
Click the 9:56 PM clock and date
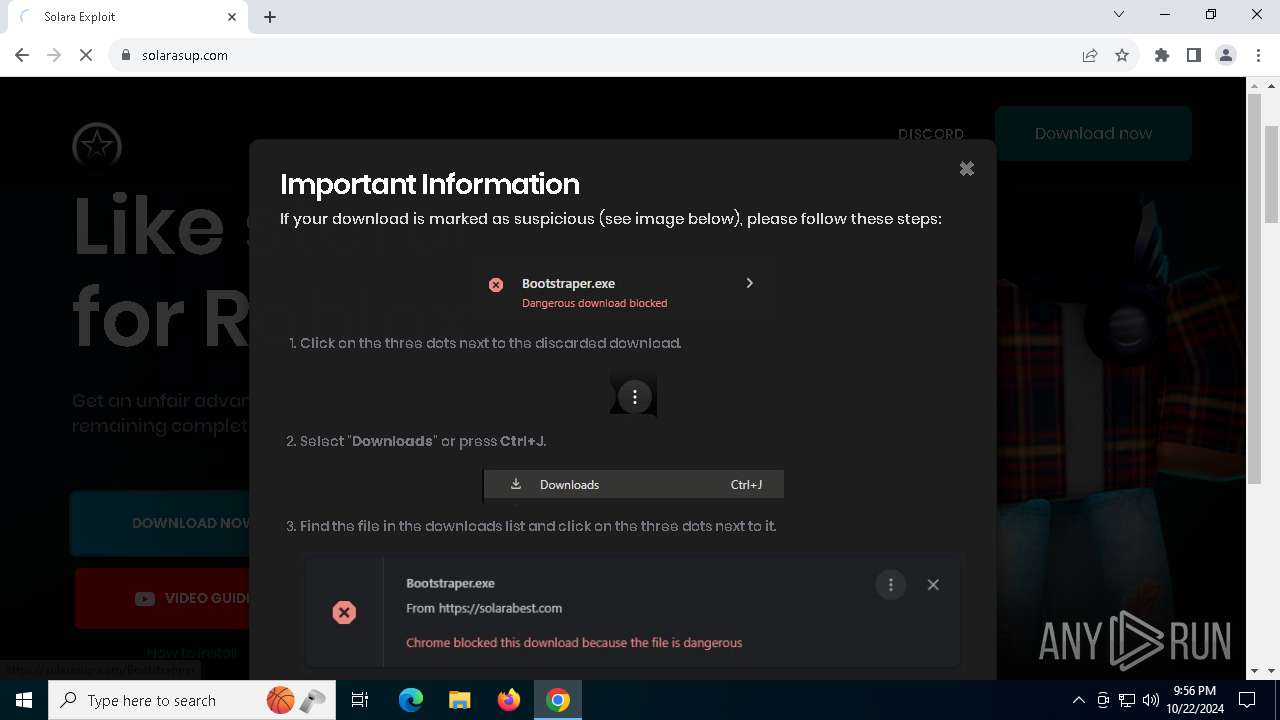click(1194, 700)
